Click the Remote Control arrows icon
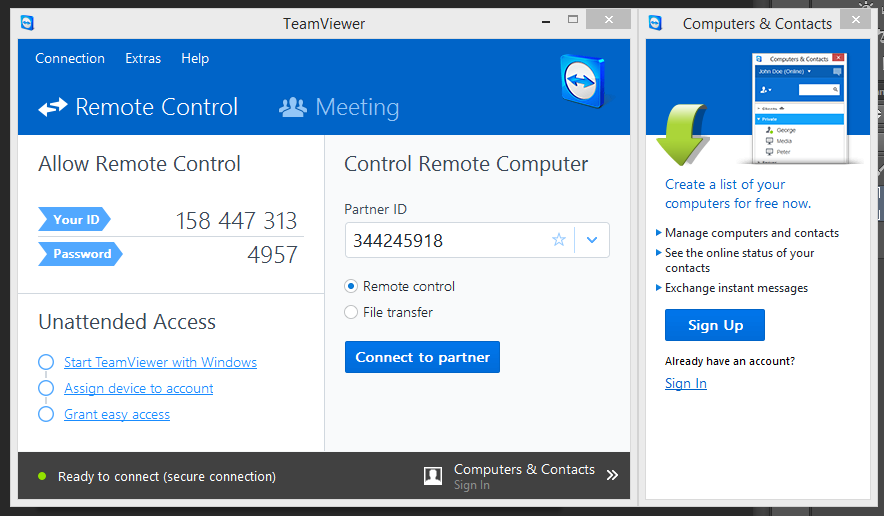 pos(52,107)
